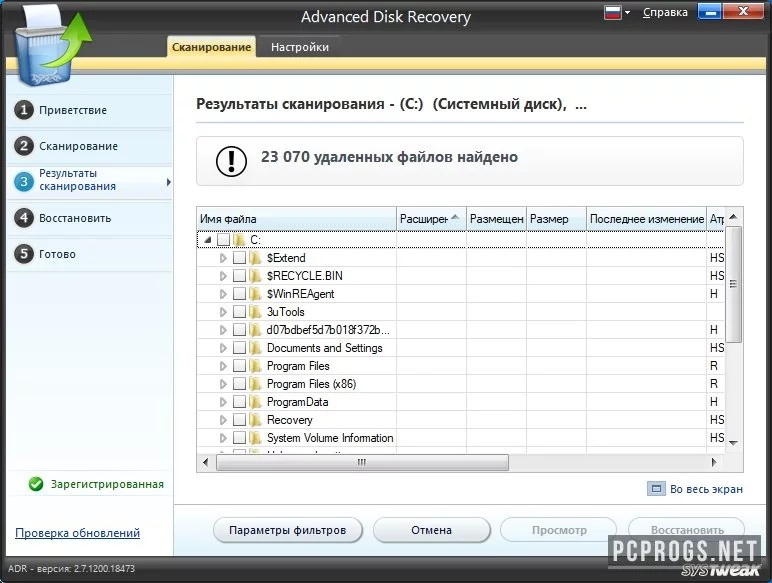Switch to the Настройки tab
The height and width of the screenshot is (583, 772).
click(x=299, y=47)
